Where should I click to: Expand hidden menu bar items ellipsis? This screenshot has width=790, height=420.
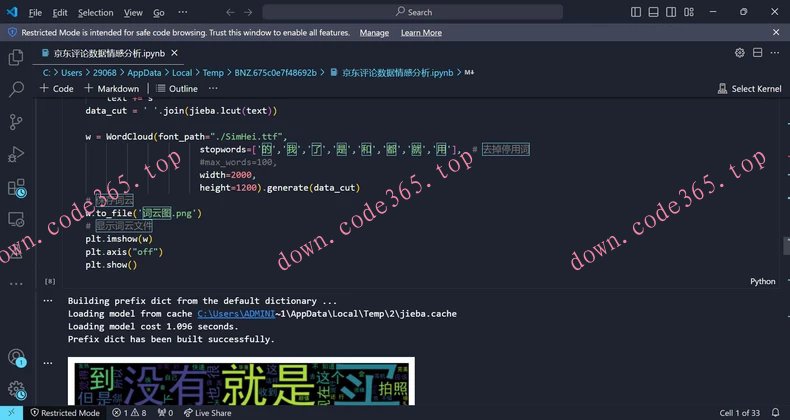(183, 12)
